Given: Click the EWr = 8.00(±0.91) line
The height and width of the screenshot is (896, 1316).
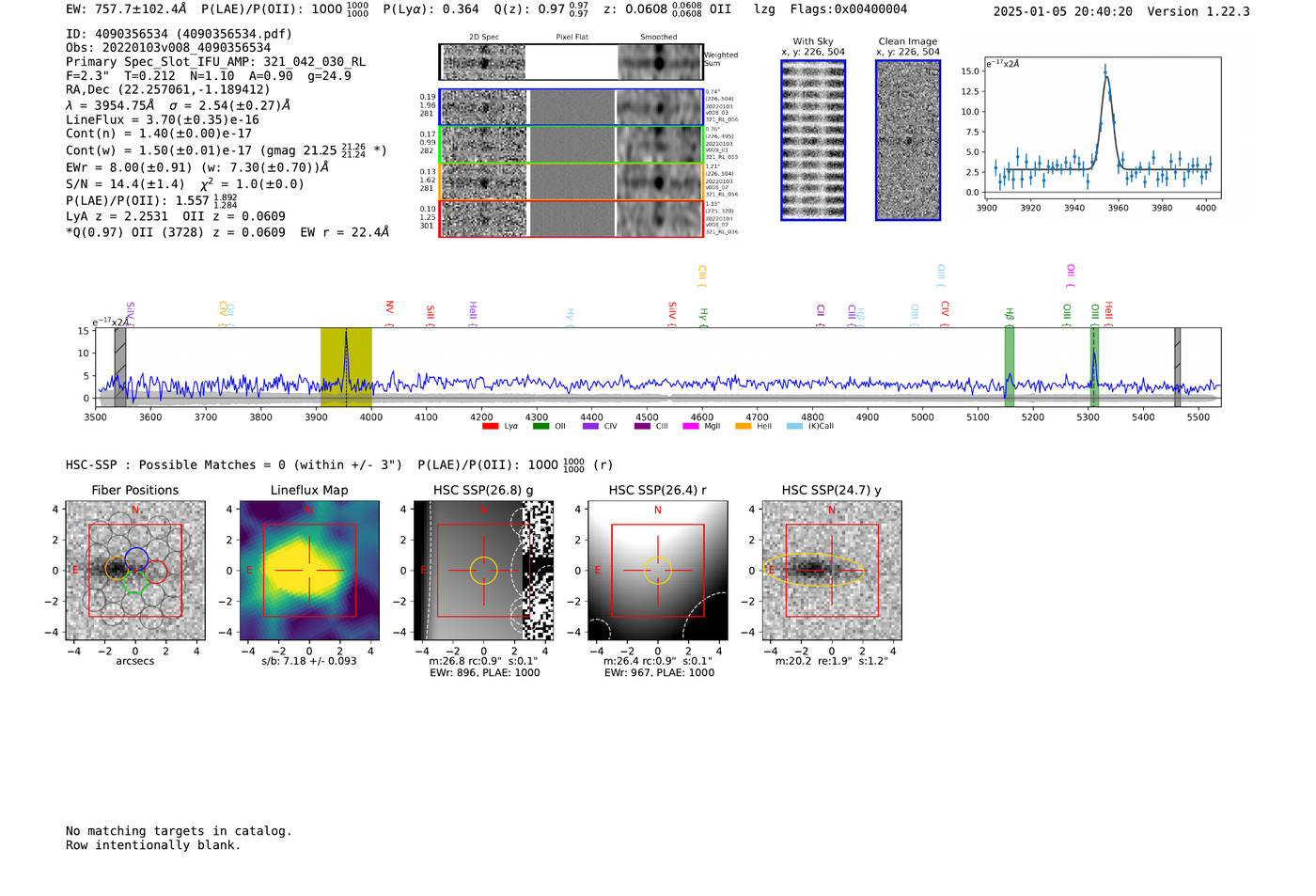Looking at the screenshot, I should tap(197, 167).
